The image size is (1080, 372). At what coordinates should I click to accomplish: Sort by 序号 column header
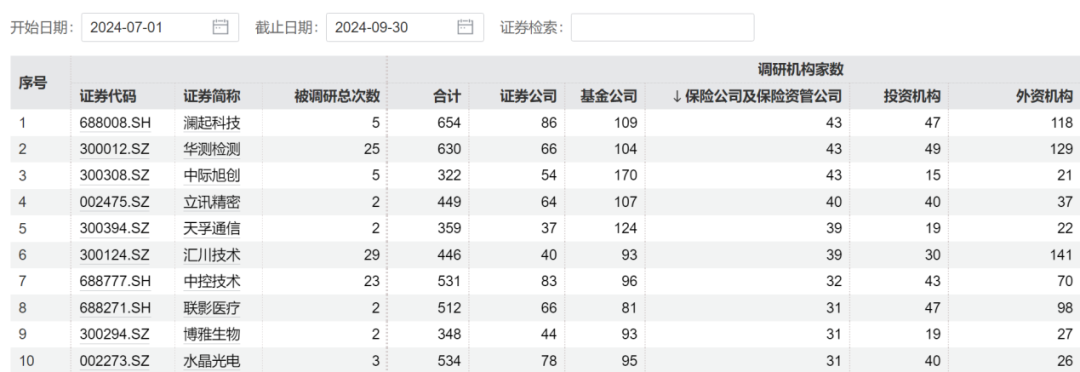pos(32,83)
